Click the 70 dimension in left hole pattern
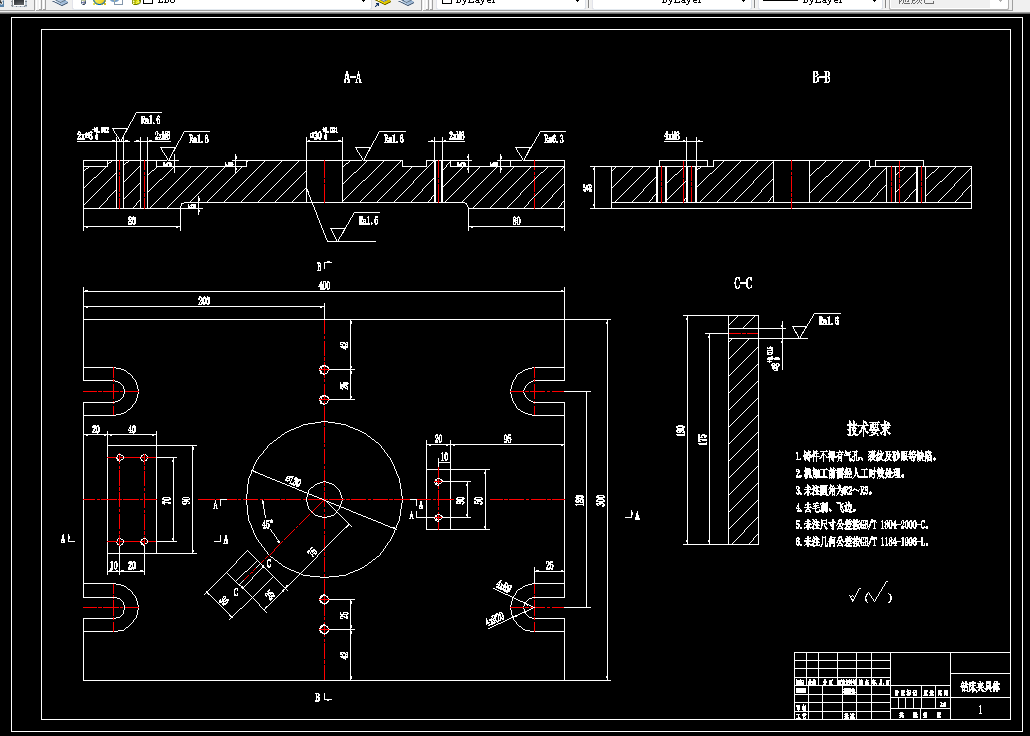 [167, 500]
